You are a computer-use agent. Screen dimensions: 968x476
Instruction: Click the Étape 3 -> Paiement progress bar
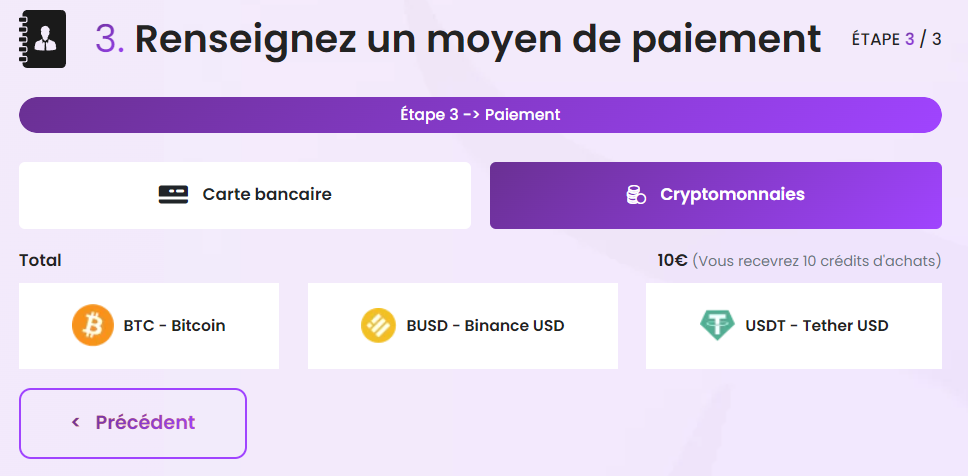[480, 115]
